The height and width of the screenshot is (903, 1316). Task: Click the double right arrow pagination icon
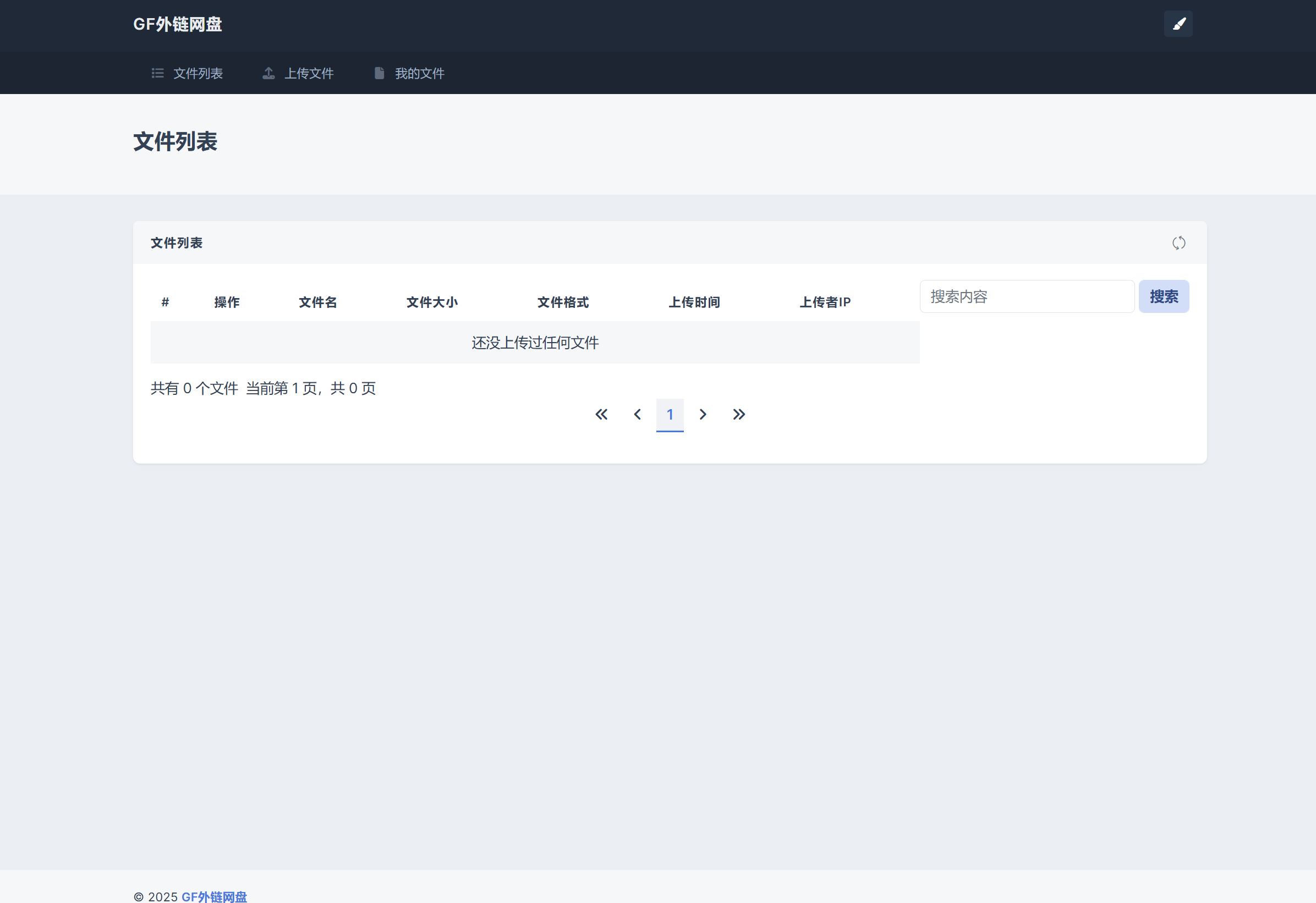coord(738,414)
